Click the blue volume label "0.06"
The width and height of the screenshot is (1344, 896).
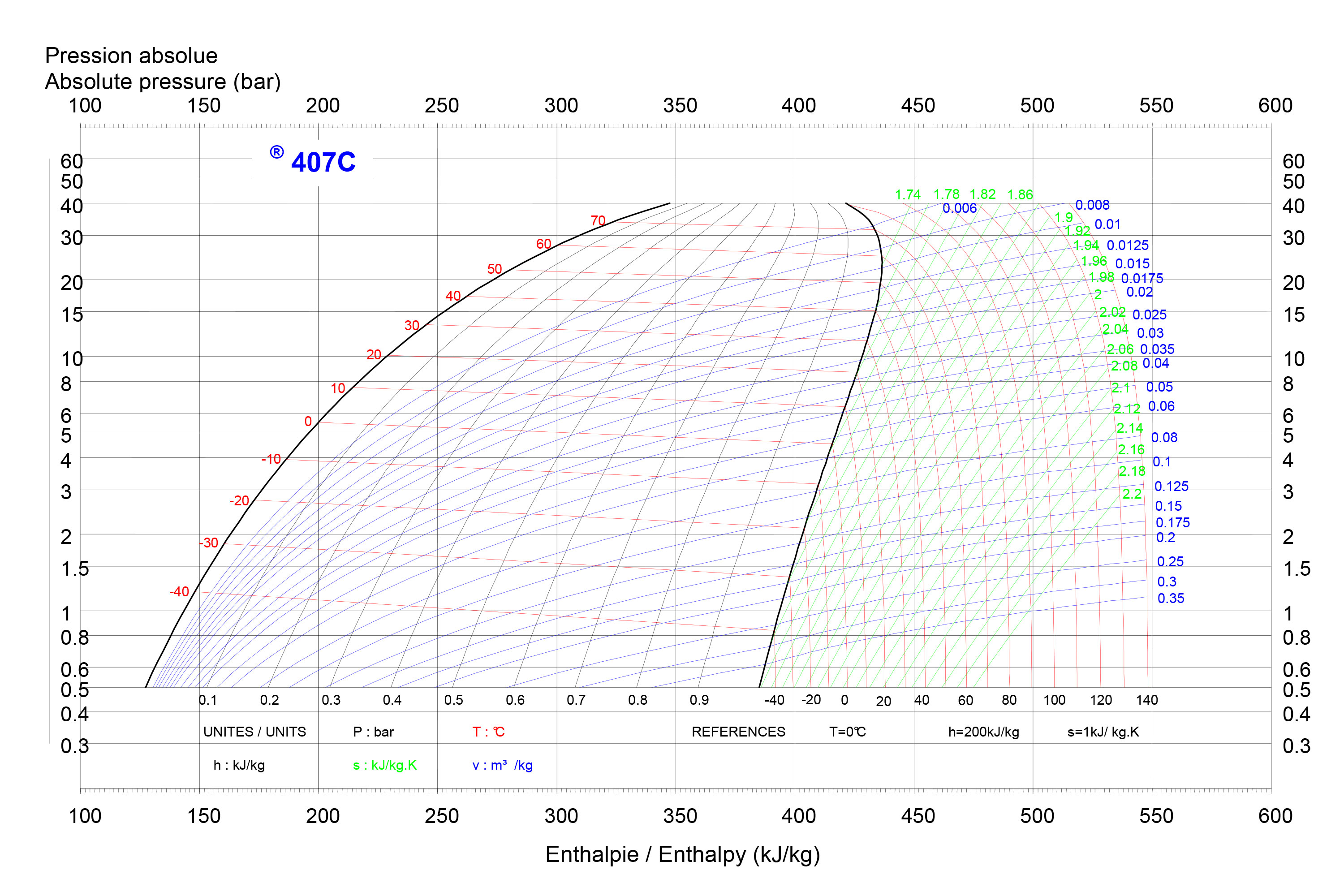click(1161, 406)
